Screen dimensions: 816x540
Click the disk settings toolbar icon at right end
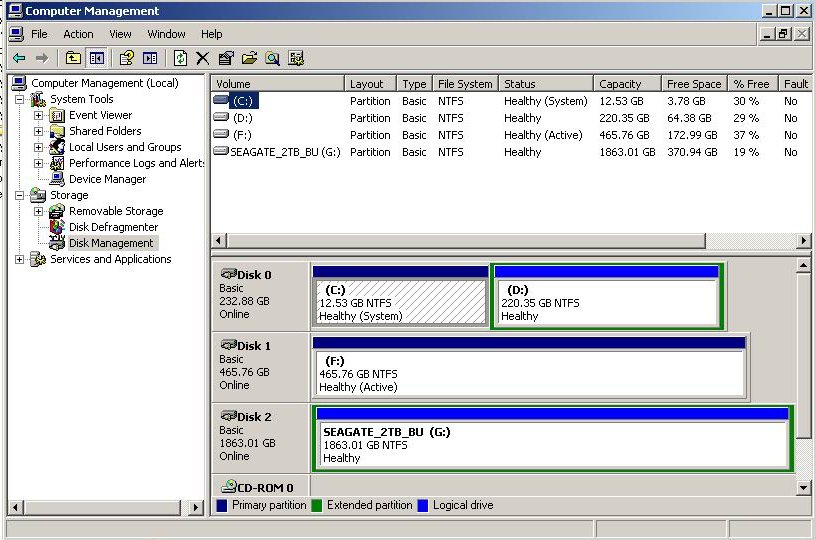(296, 58)
